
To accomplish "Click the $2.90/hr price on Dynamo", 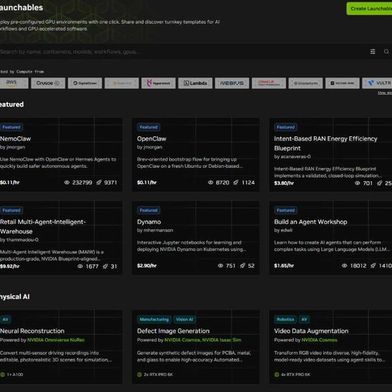I will pos(147,266).
